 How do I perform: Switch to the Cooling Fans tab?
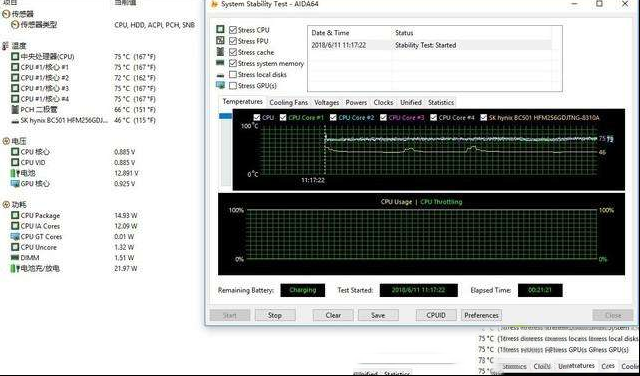point(289,102)
